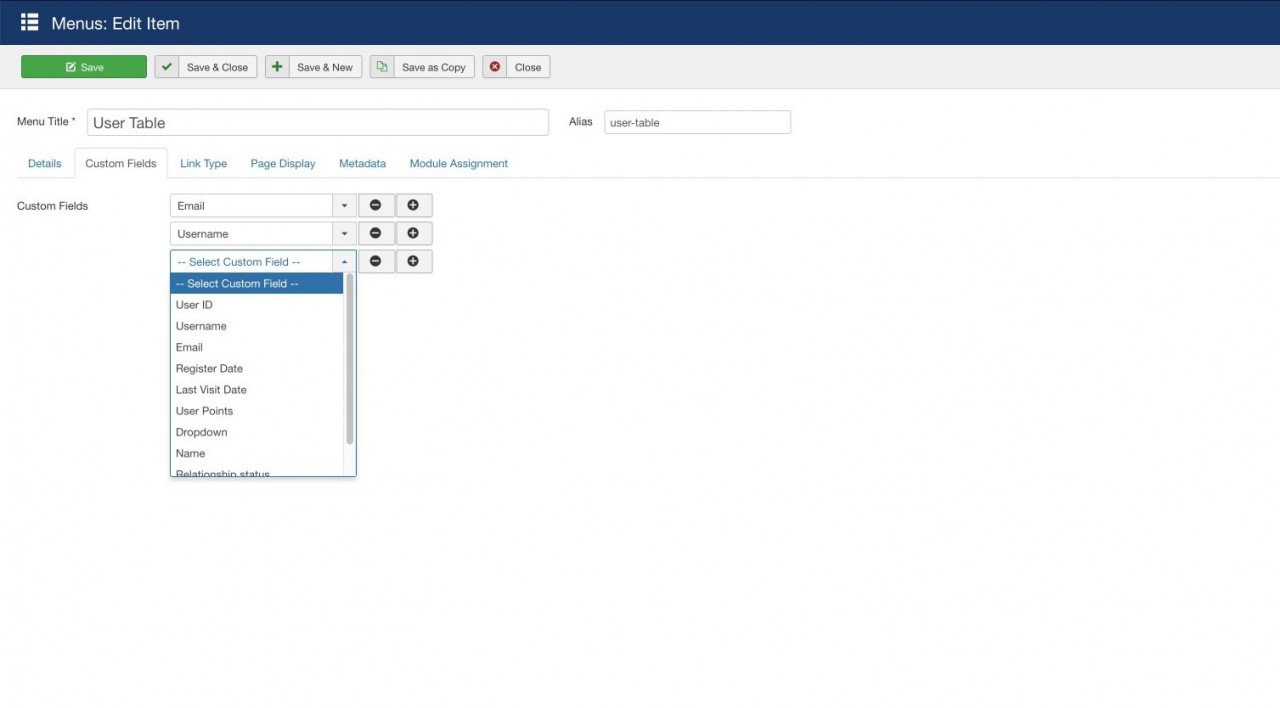Click plus button on the third field row

(413, 262)
